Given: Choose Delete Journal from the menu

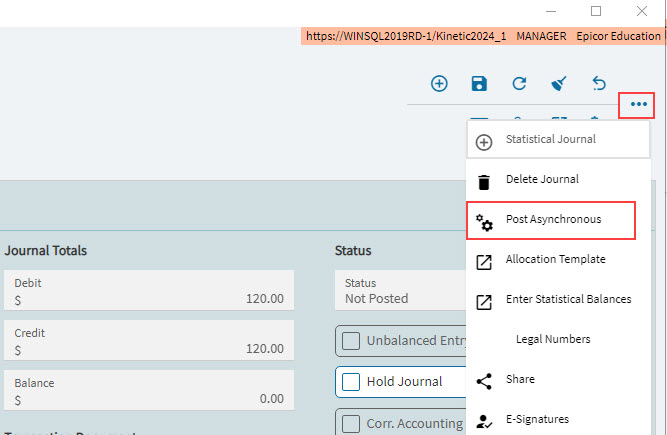Looking at the screenshot, I should (558, 179).
